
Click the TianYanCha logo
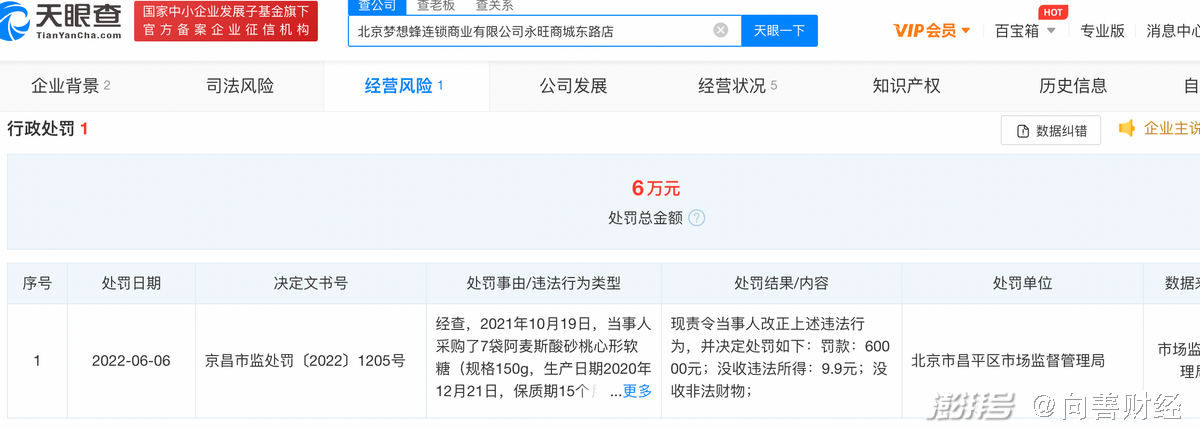pos(63,22)
